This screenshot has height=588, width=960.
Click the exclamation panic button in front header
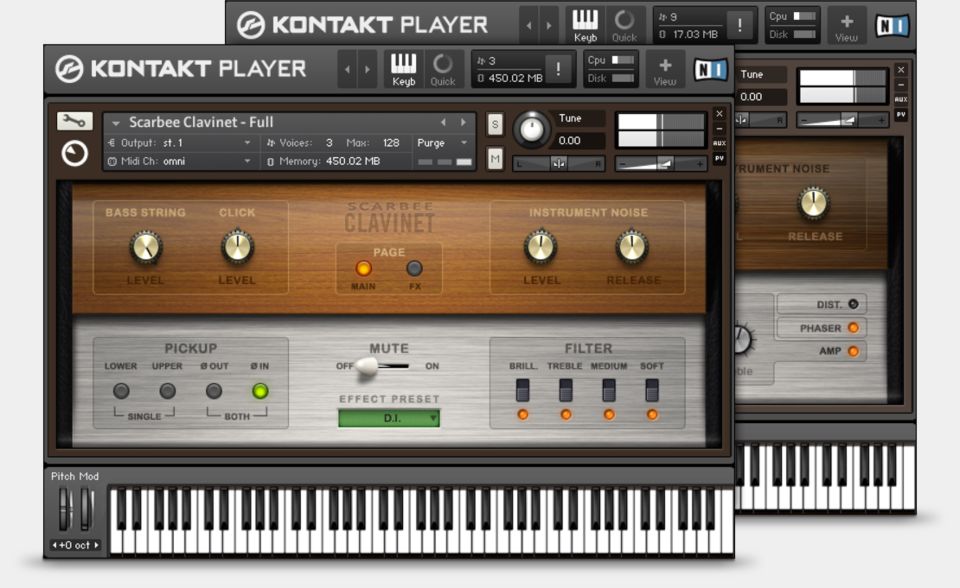[558, 70]
